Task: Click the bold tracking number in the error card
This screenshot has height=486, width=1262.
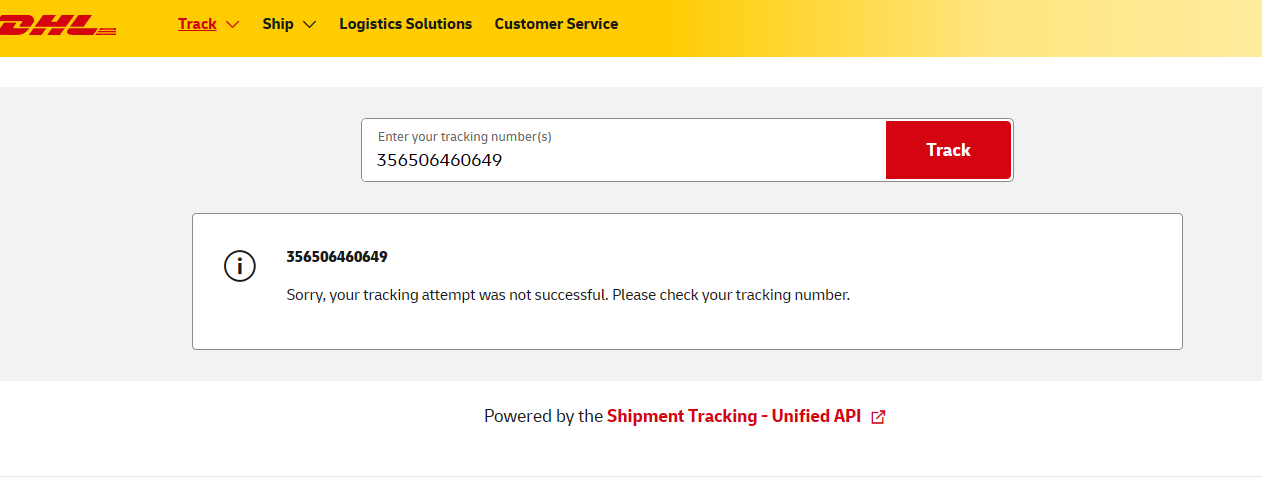Action: click(x=337, y=257)
